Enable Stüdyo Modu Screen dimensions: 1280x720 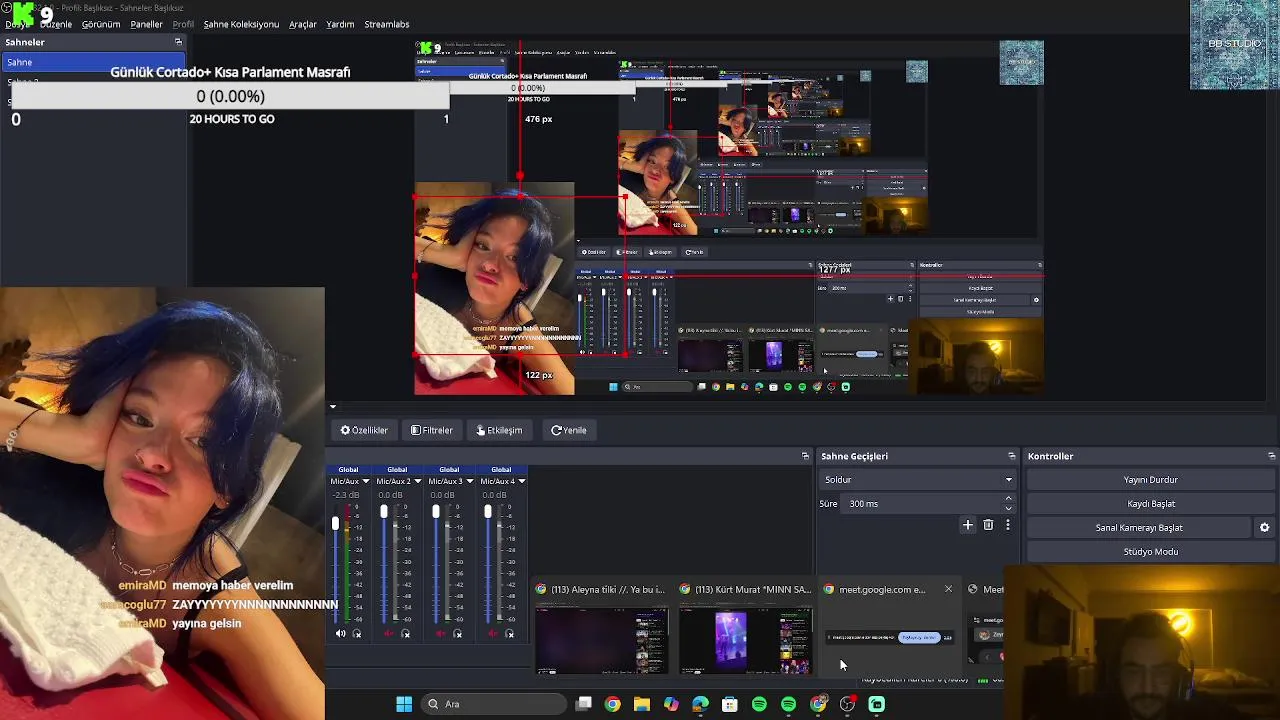point(1150,552)
